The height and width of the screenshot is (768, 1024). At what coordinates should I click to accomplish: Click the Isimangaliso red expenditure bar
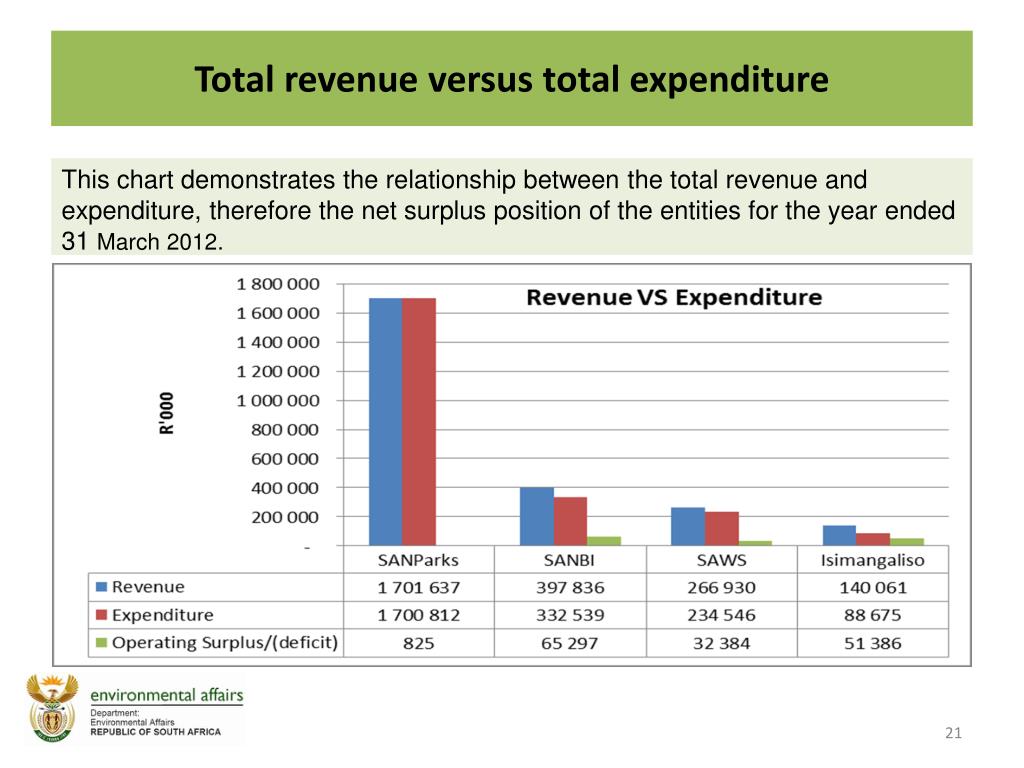click(873, 539)
